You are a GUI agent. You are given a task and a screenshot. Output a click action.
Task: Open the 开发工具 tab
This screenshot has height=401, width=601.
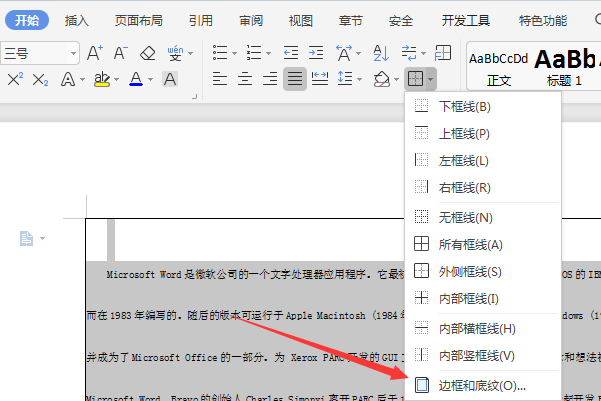(x=466, y=20)
